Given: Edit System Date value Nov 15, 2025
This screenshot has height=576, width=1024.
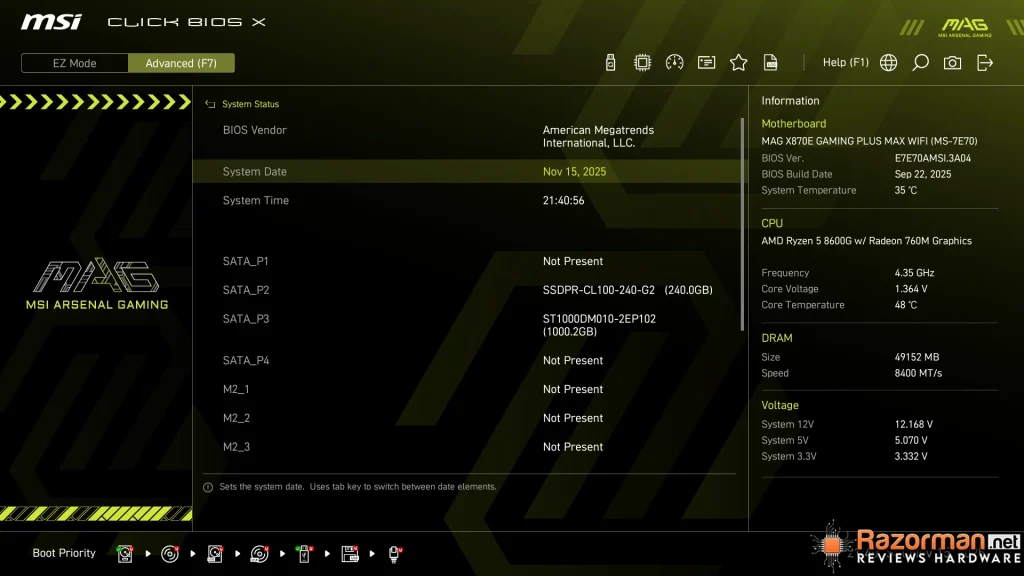Looking at the screenshot, I should [574, 172].
